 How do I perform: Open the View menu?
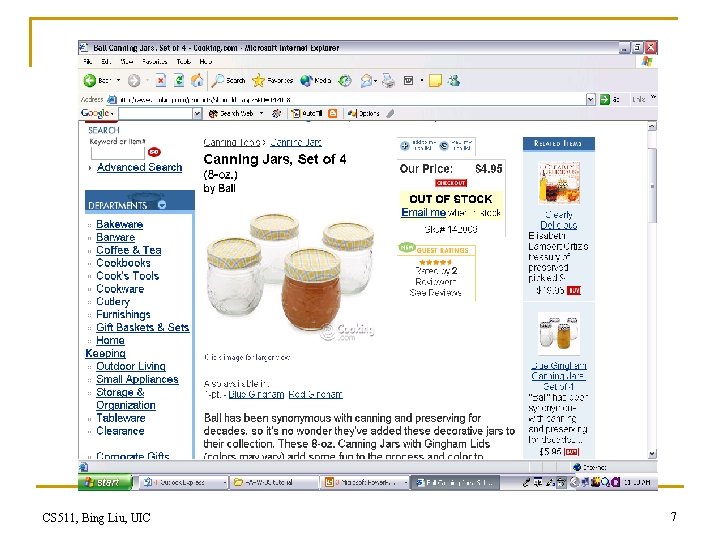[x=126, y=62]
